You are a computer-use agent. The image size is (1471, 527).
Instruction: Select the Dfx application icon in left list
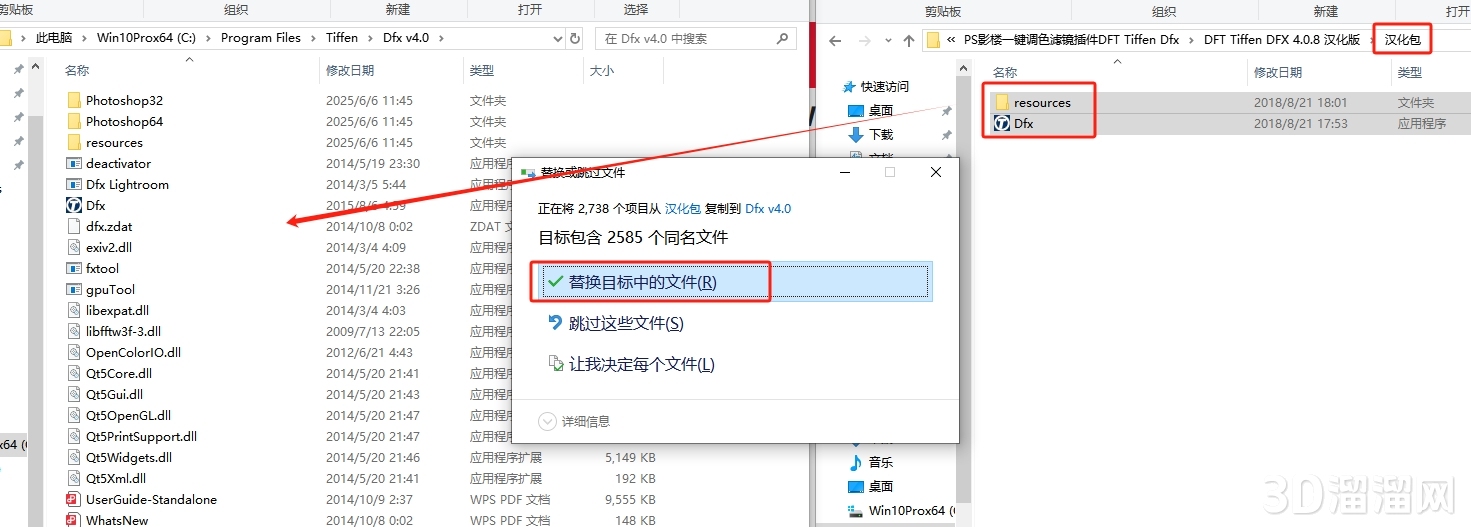(x=73, y=205)
